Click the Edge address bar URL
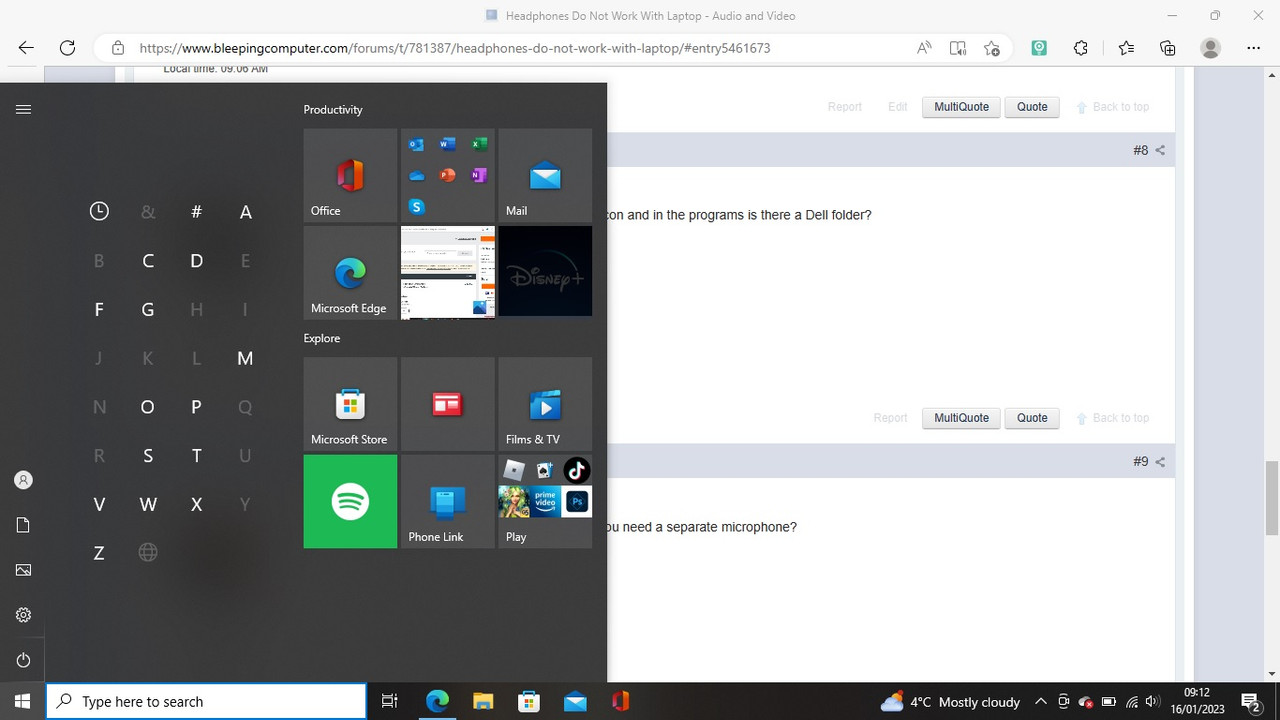This screenshot has height=720, width=1280. point(455,48)
